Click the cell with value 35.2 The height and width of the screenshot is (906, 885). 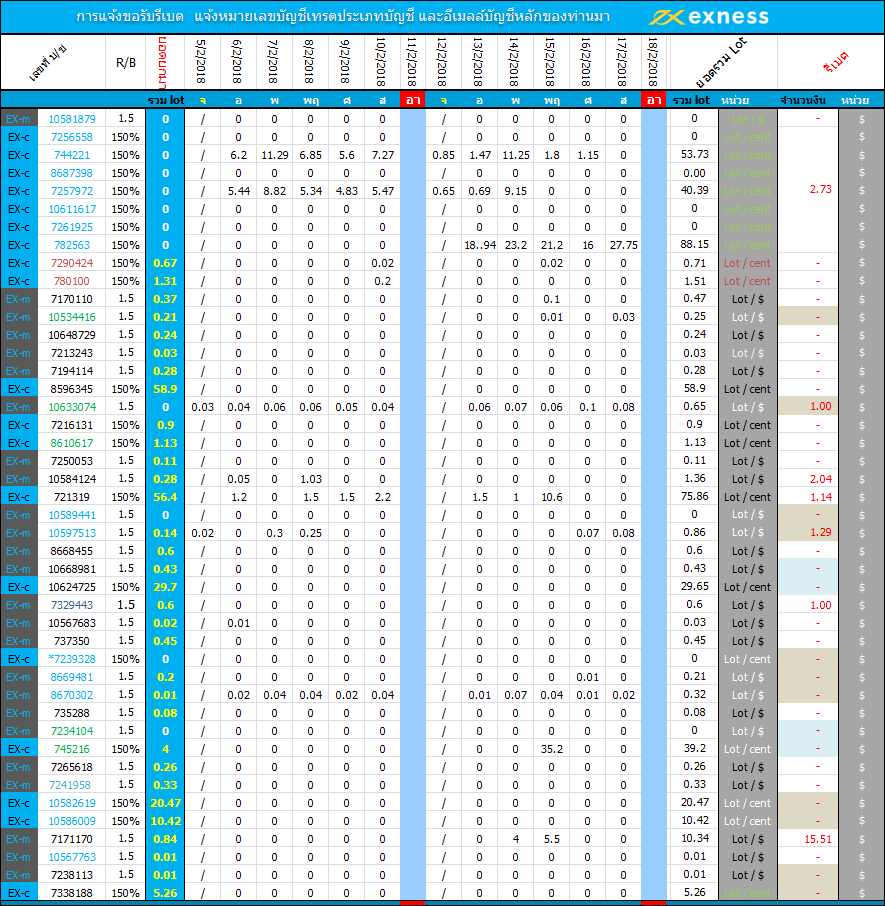click(x=552, y=749)
